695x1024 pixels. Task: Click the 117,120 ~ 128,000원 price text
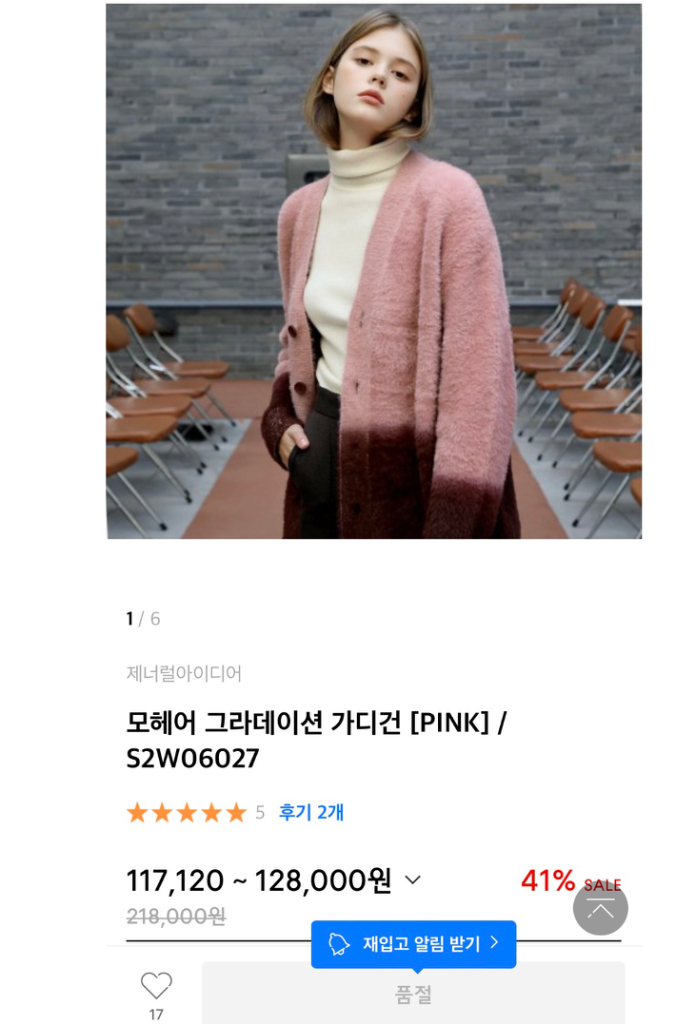[x=259, y=881]
